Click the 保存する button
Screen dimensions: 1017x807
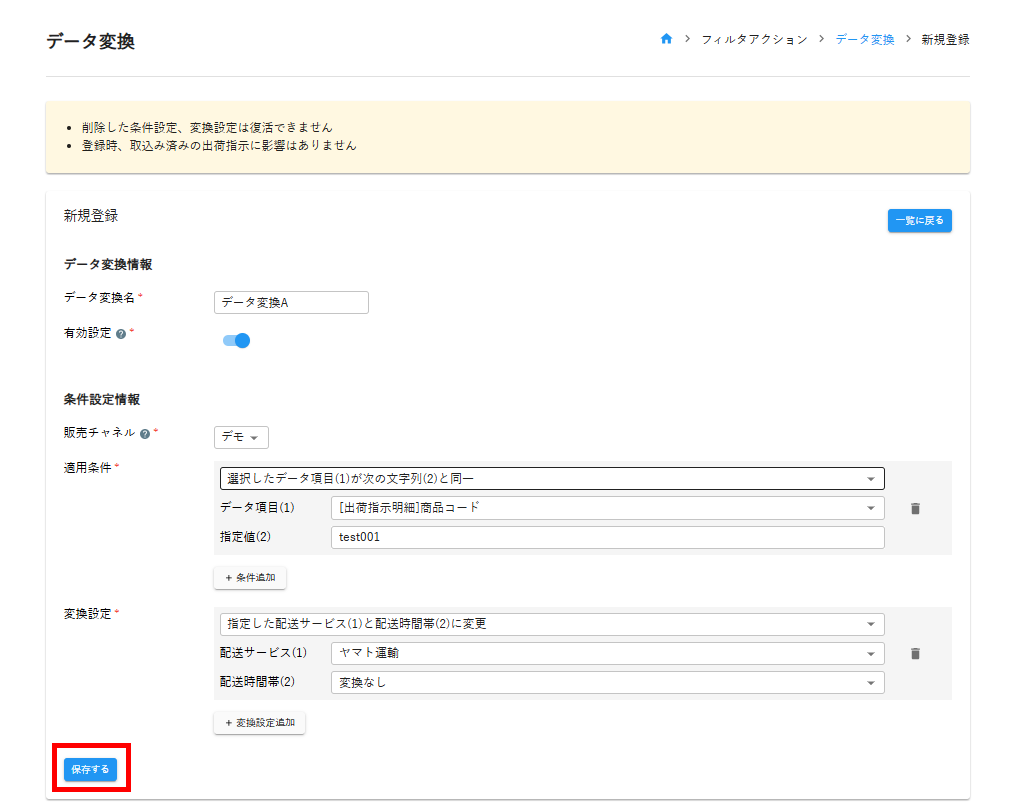tap(90, 769)
